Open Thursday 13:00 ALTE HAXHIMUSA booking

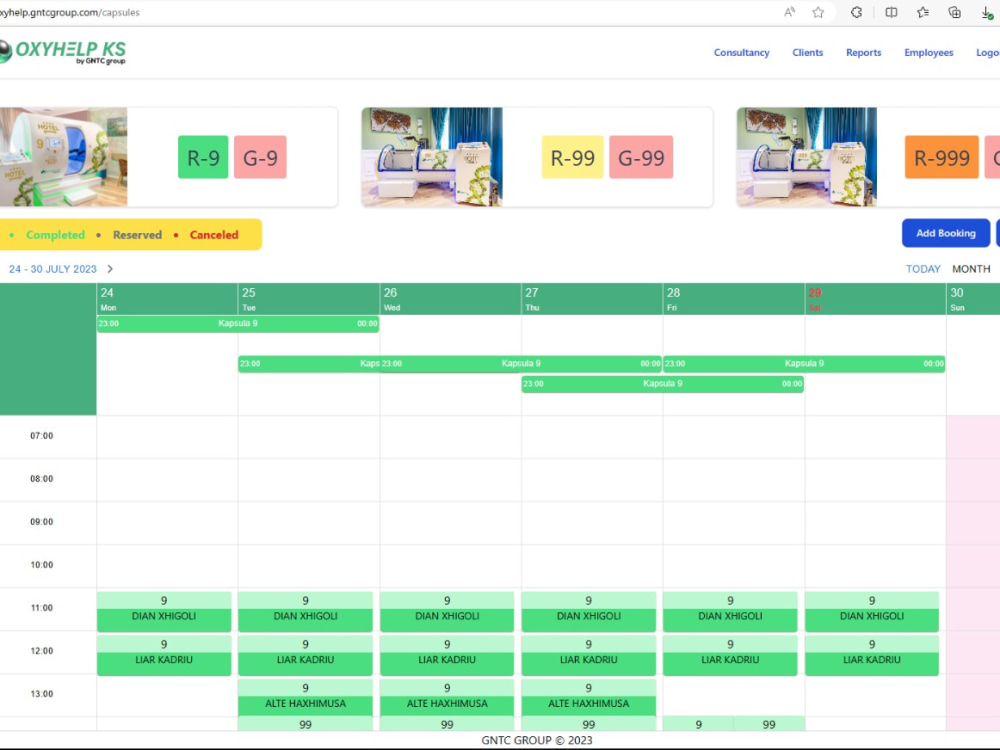click(589, 697)
